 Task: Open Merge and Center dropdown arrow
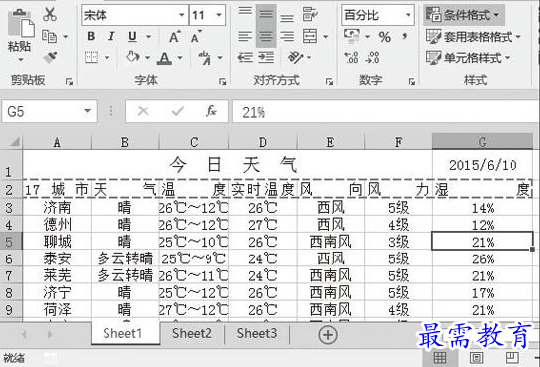[x=325, y=36]
